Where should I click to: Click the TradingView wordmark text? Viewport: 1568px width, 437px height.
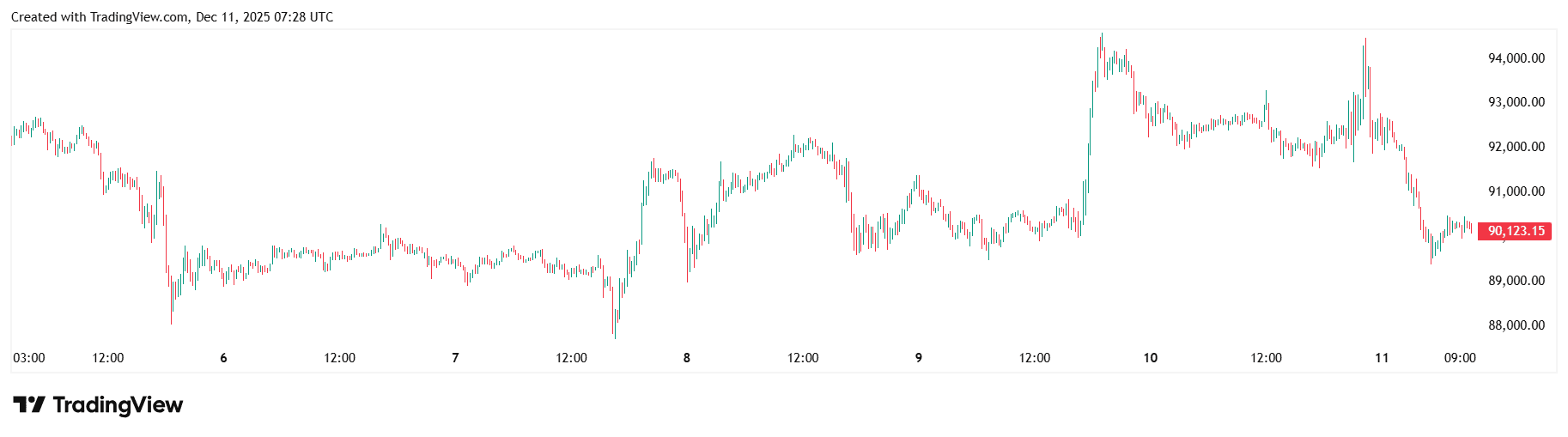(x=118, y=404)
